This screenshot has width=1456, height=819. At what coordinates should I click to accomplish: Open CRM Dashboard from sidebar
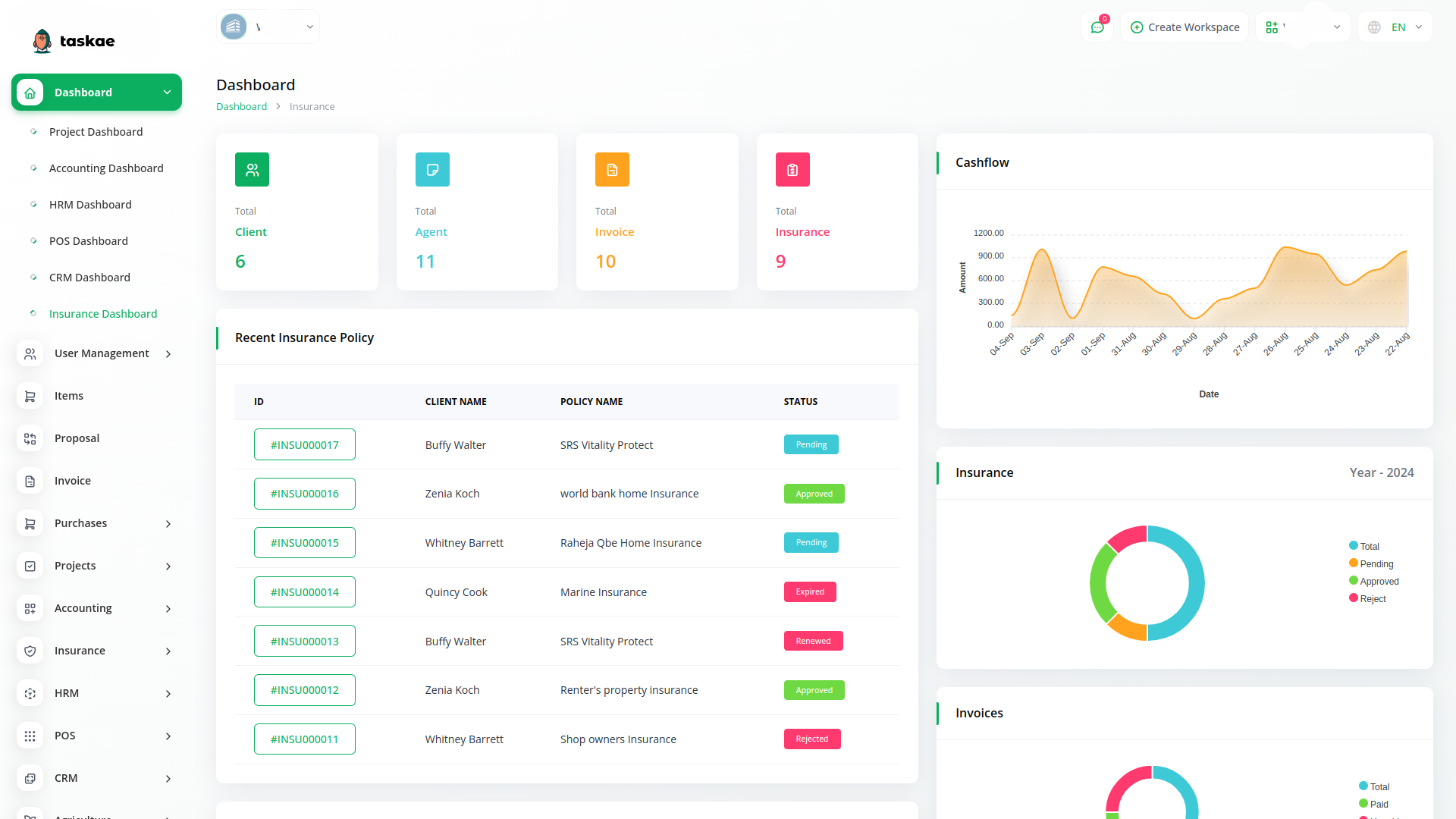89,278
